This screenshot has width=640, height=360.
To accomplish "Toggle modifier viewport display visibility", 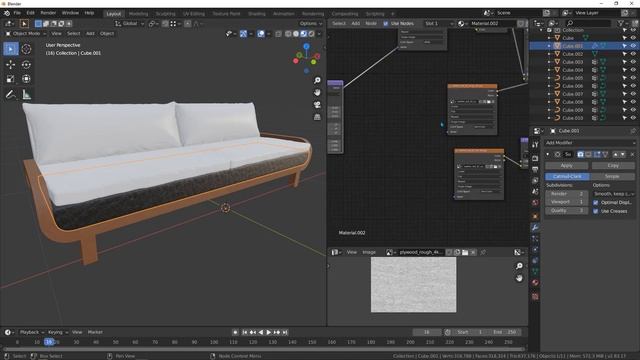I will [x=589, y=154].
